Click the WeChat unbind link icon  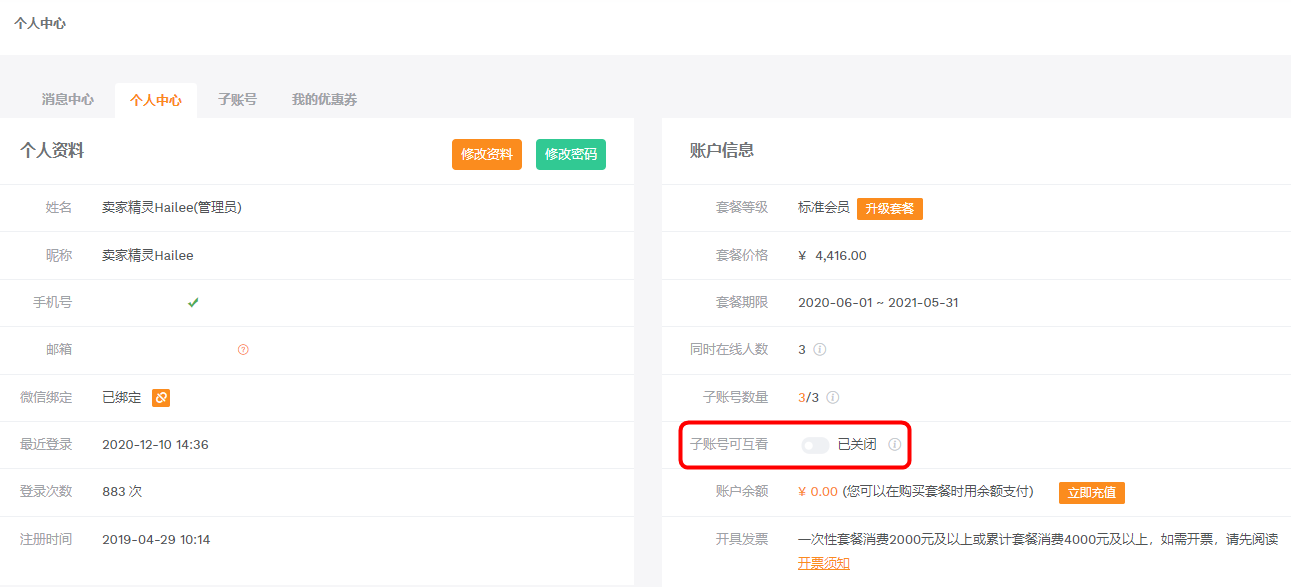click(x=161, y=398)
